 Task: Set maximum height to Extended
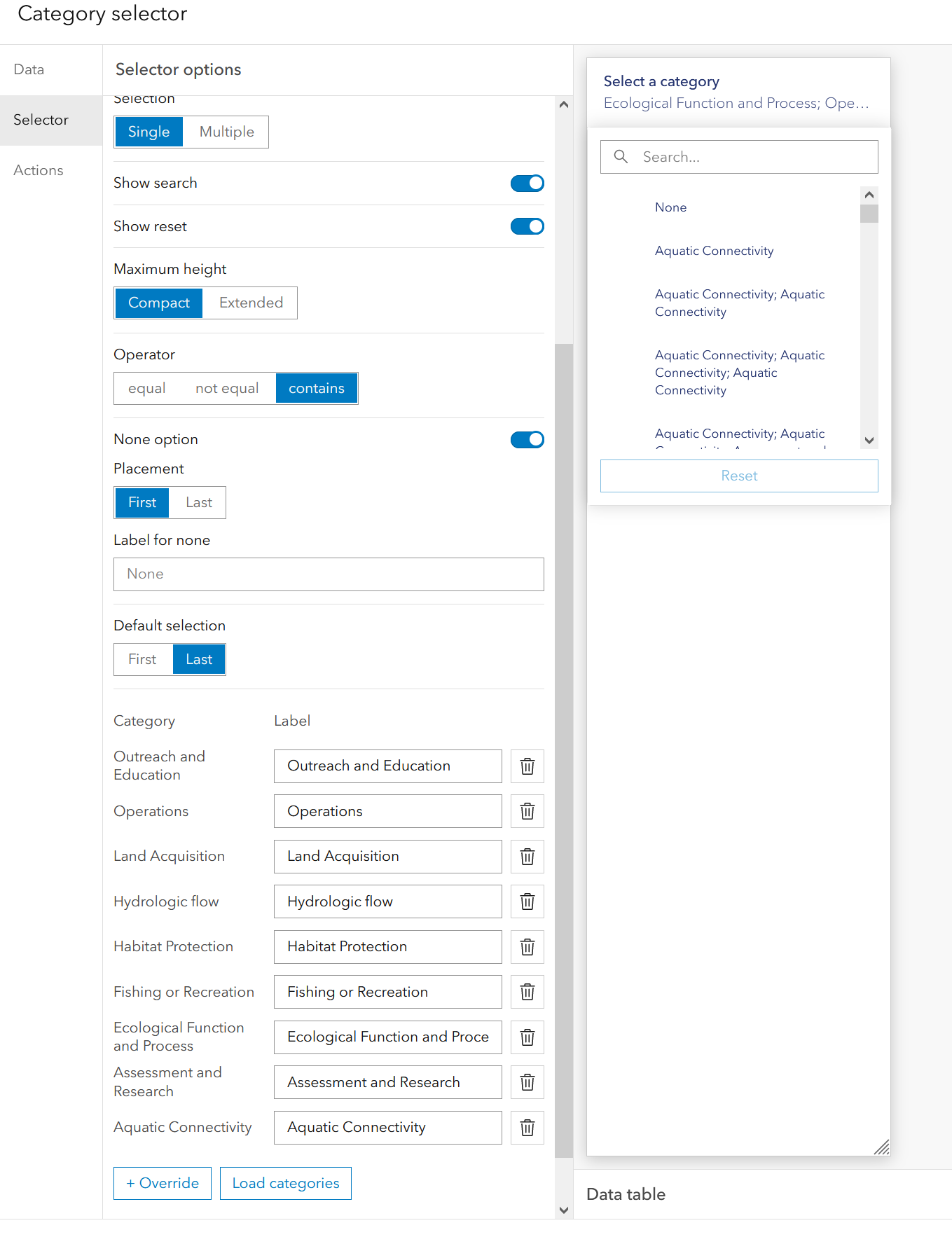(251, 303)
